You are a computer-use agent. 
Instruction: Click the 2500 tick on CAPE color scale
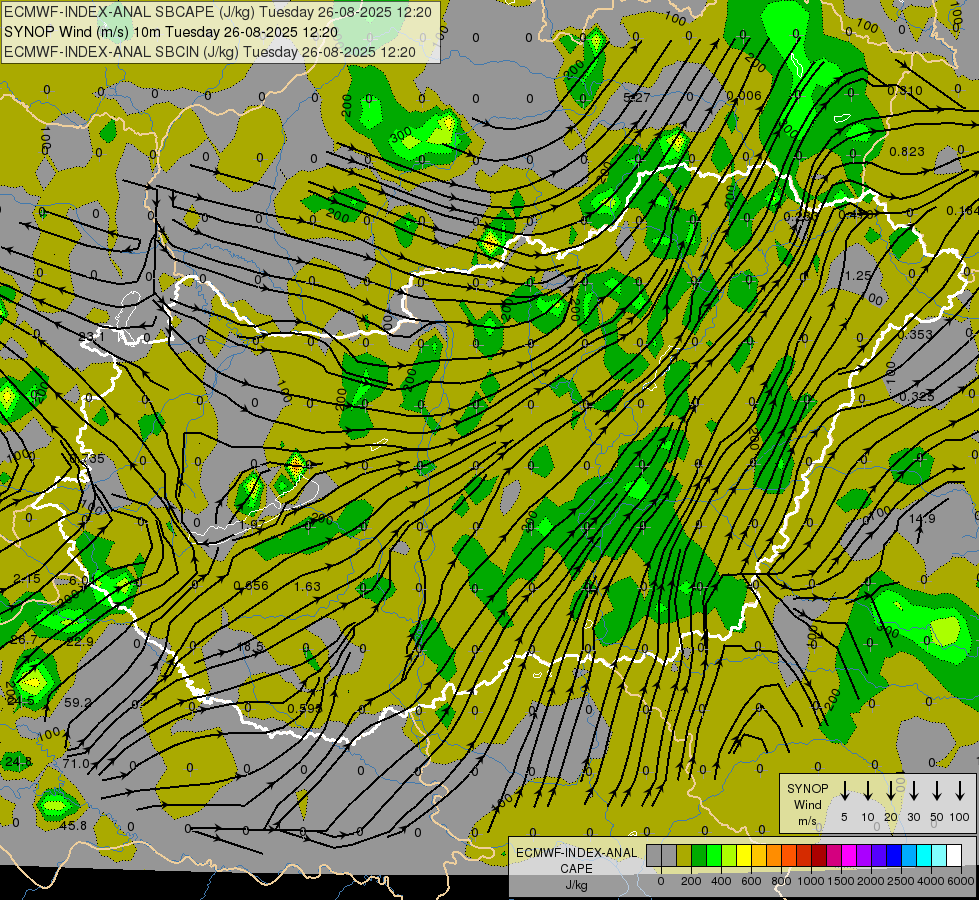901,881
